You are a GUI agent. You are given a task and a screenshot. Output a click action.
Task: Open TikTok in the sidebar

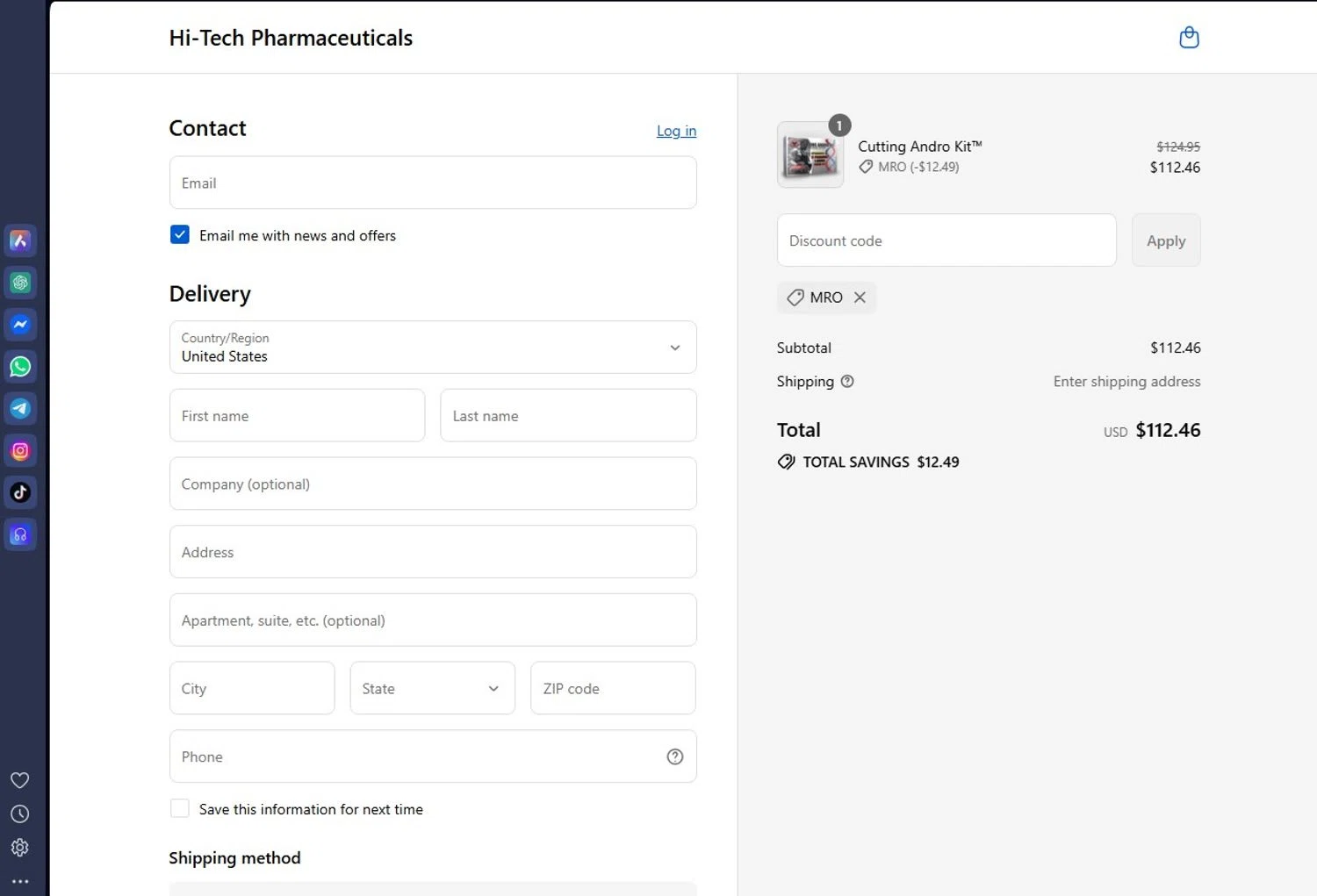[20, 492]
